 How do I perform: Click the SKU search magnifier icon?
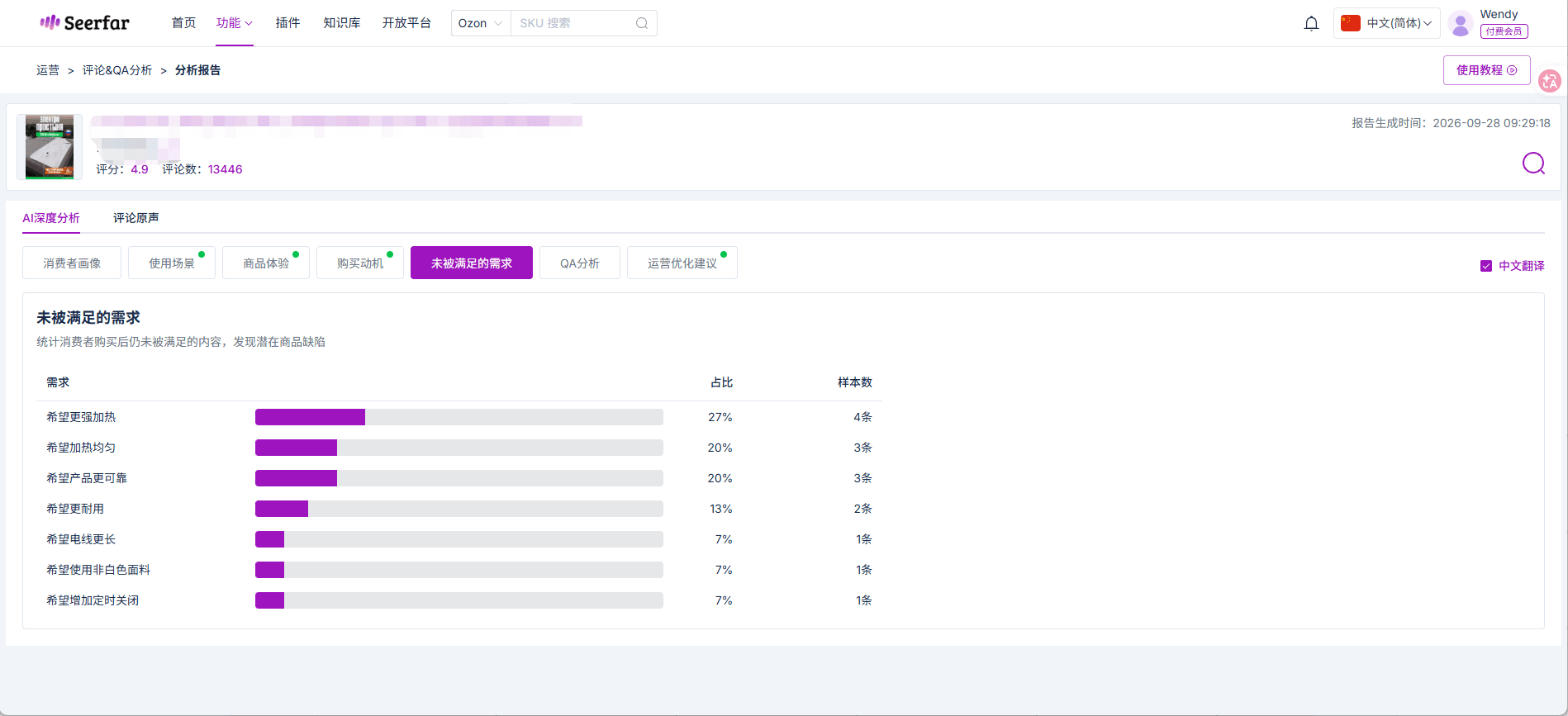pos(642,23)
